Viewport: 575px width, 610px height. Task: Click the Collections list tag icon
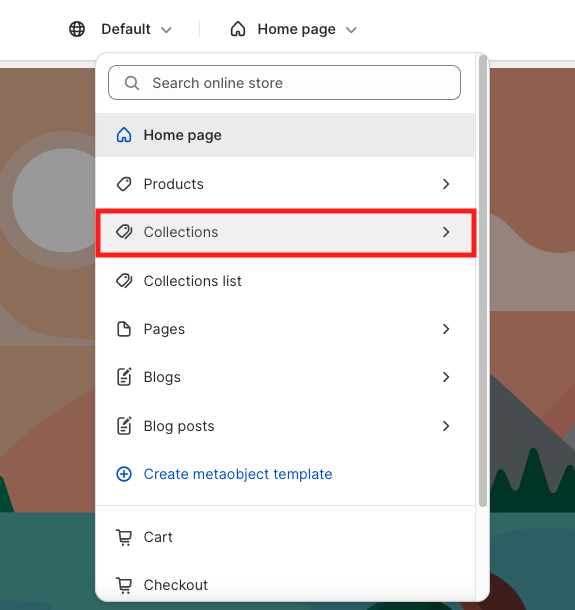pyautogui.click(x=124, y=281)
